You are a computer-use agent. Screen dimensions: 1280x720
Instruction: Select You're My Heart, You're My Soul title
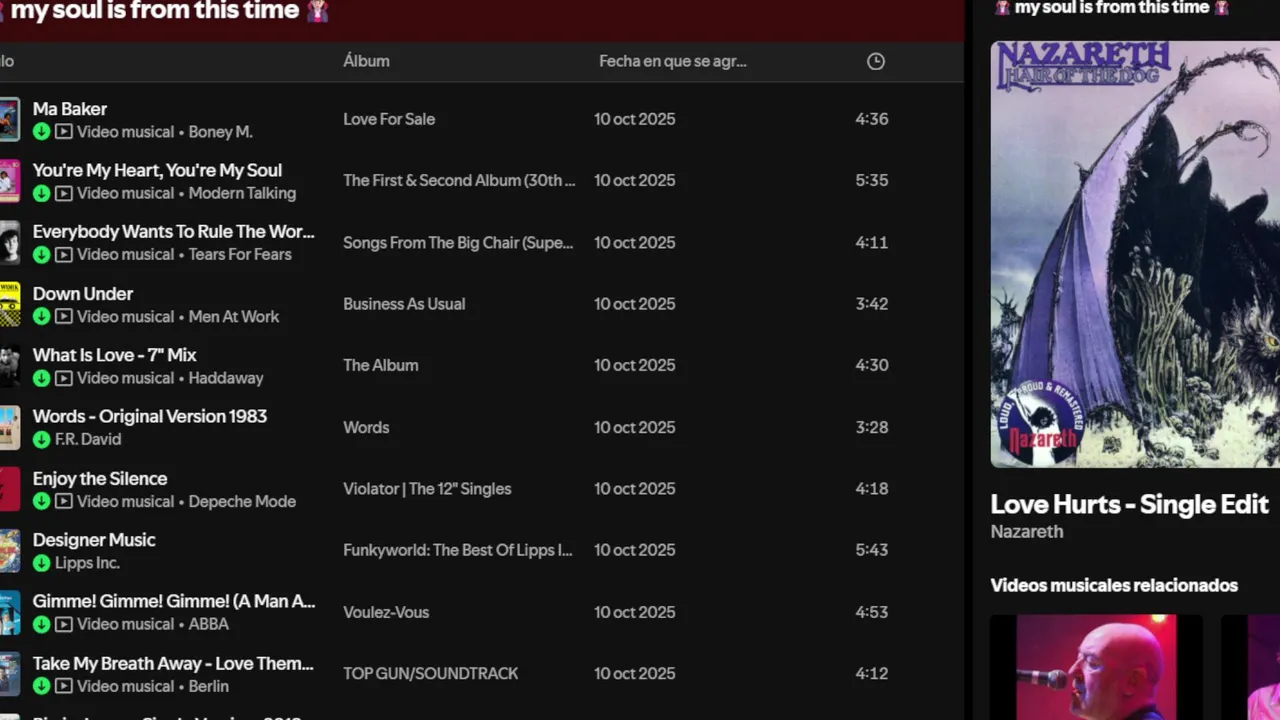coord(157,170)
